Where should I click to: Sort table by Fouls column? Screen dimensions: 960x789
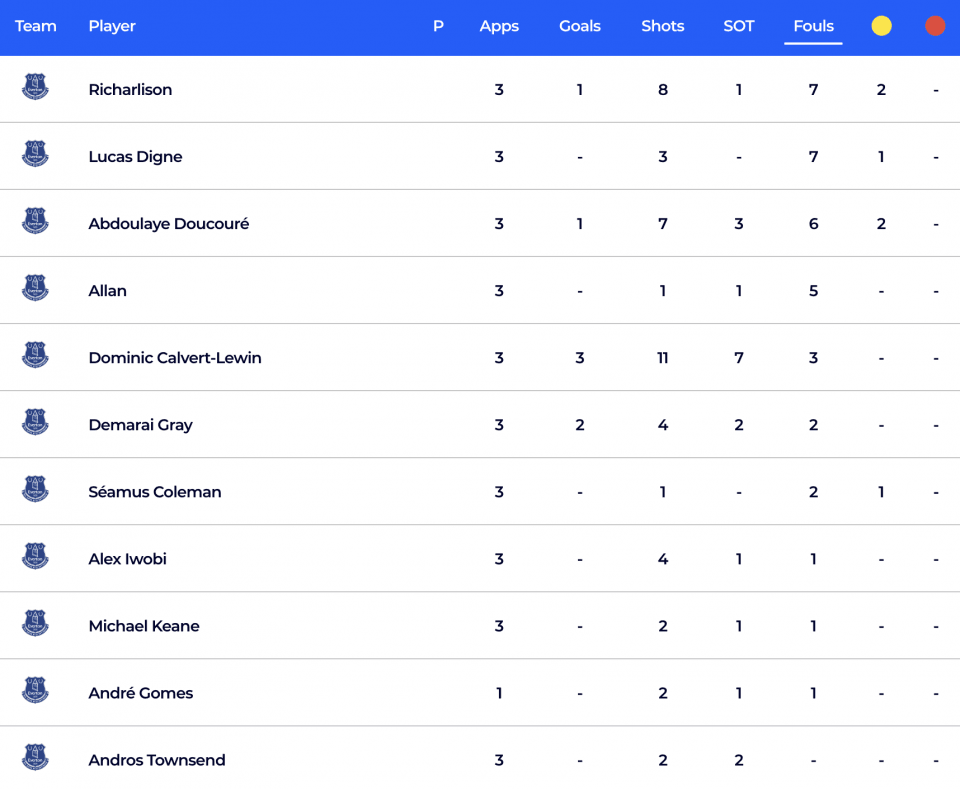(x=813, y=26)
